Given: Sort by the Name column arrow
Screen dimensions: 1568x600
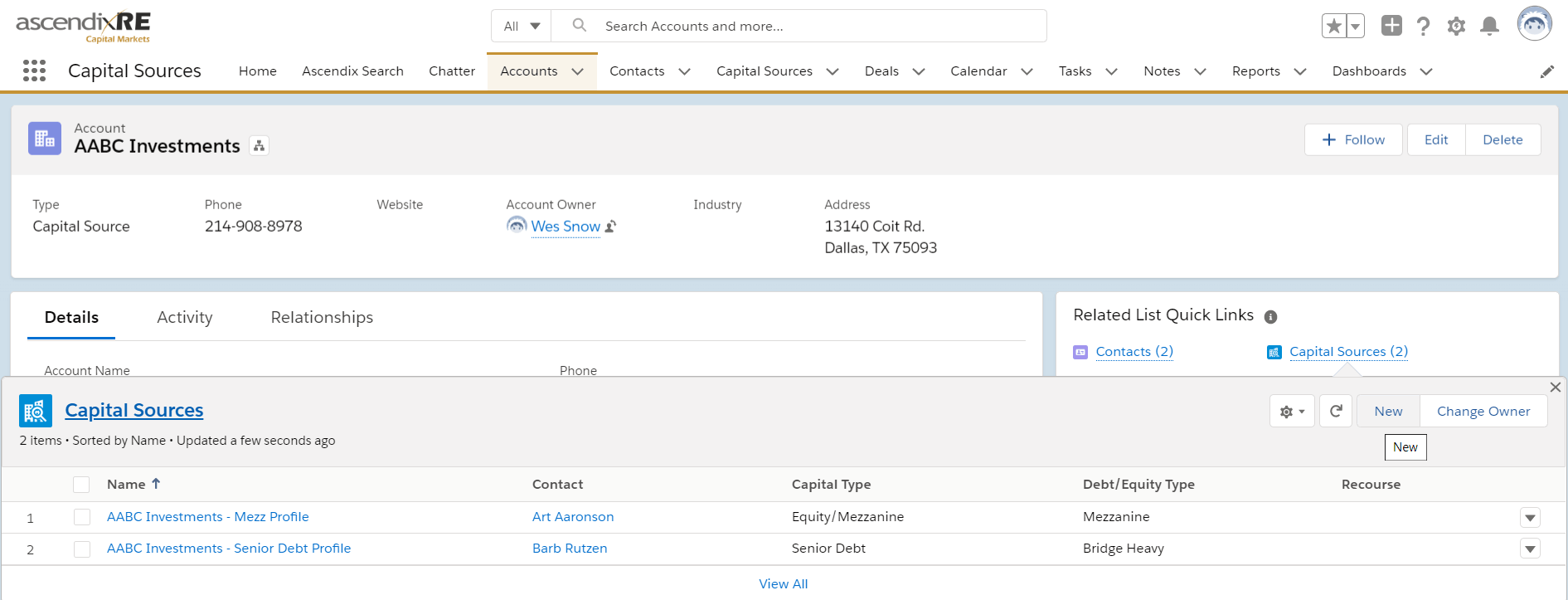Looking at the screenshot, I should click(156, 484).
